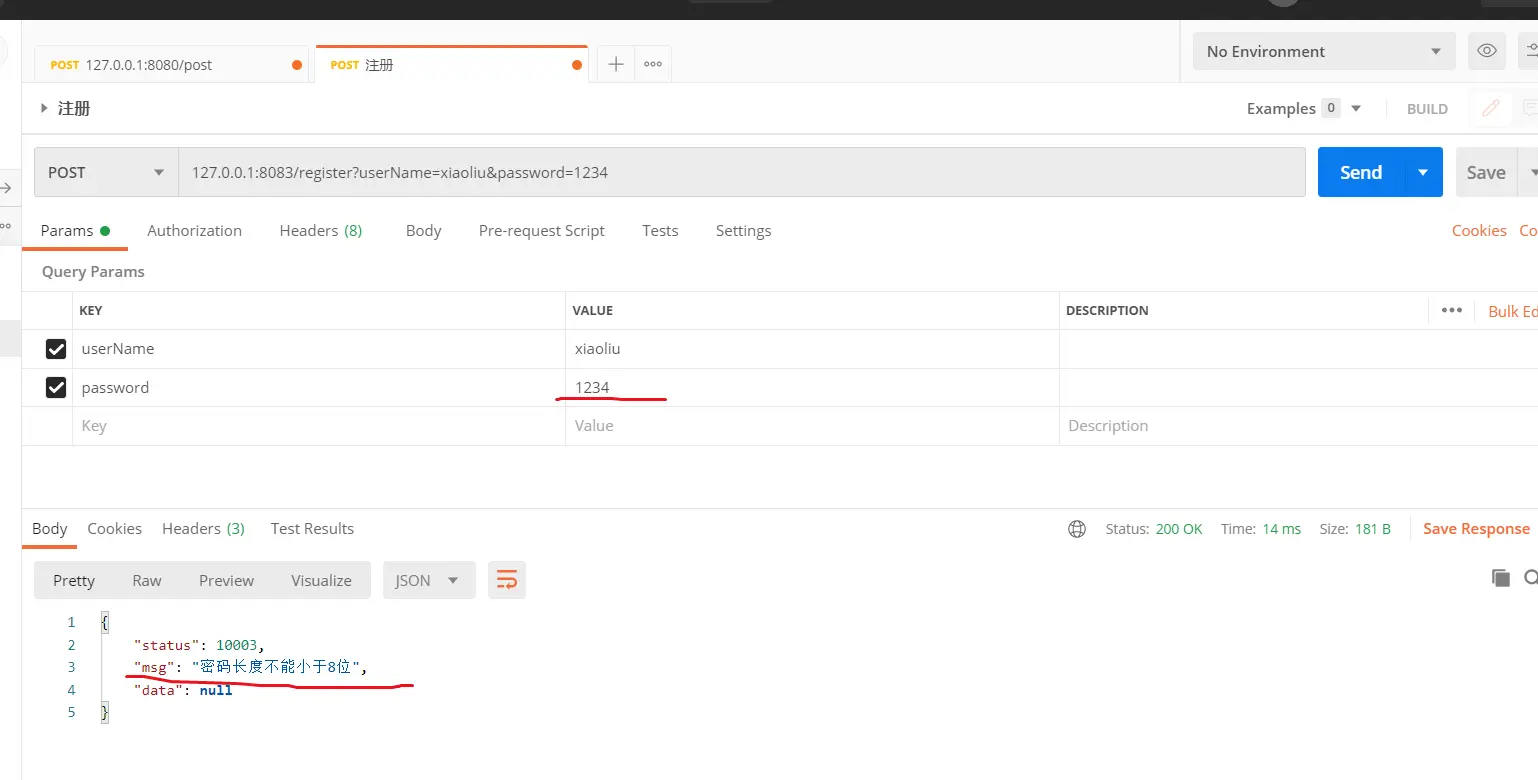
Task: Click the globe network icon near Status
Action: click(x=1077, y=529)
